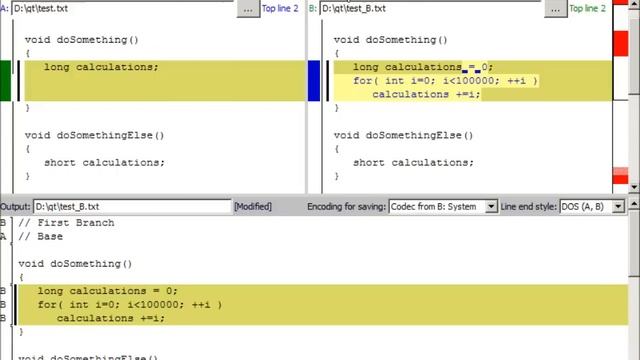Open the Line end style dropdown
The height and width of the screenshot is (360, 640).
pos(618,207)
